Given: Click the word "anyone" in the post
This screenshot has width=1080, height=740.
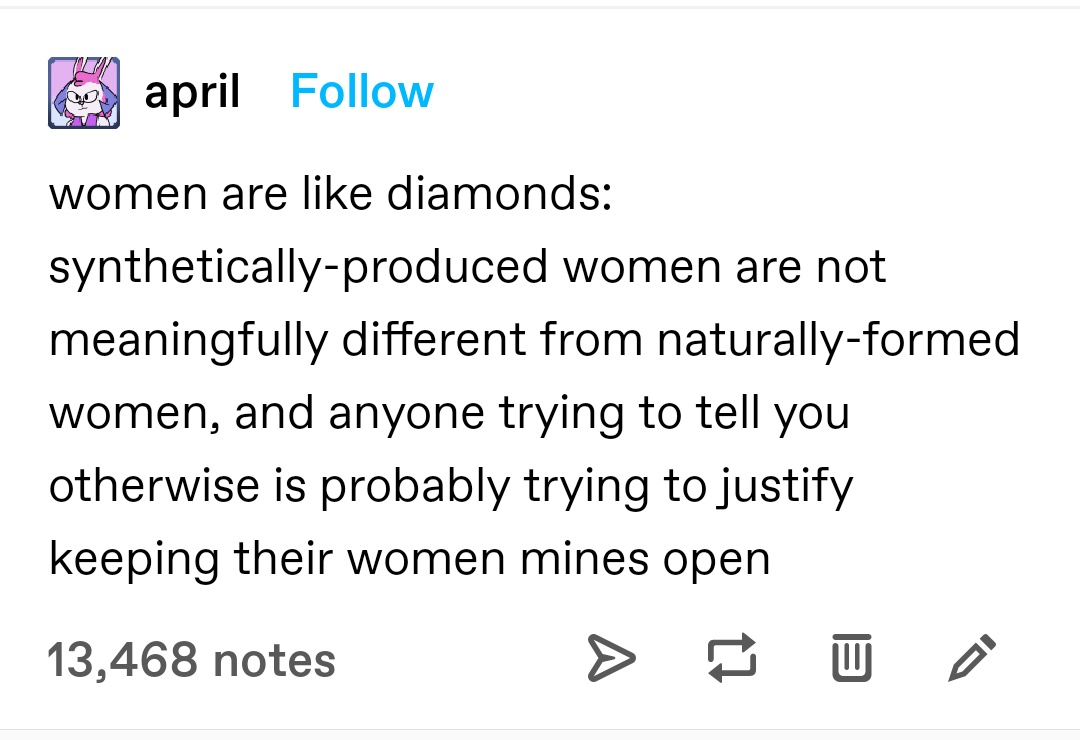Looking at the screenshot, I should [x=407, y=415].
